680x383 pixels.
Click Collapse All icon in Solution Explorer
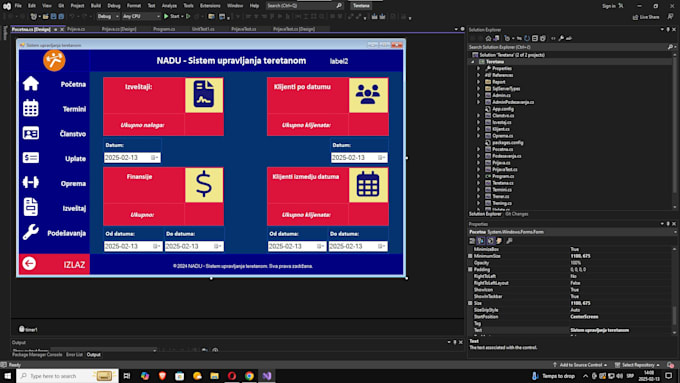pyautogui.click(x=535, y=38)
